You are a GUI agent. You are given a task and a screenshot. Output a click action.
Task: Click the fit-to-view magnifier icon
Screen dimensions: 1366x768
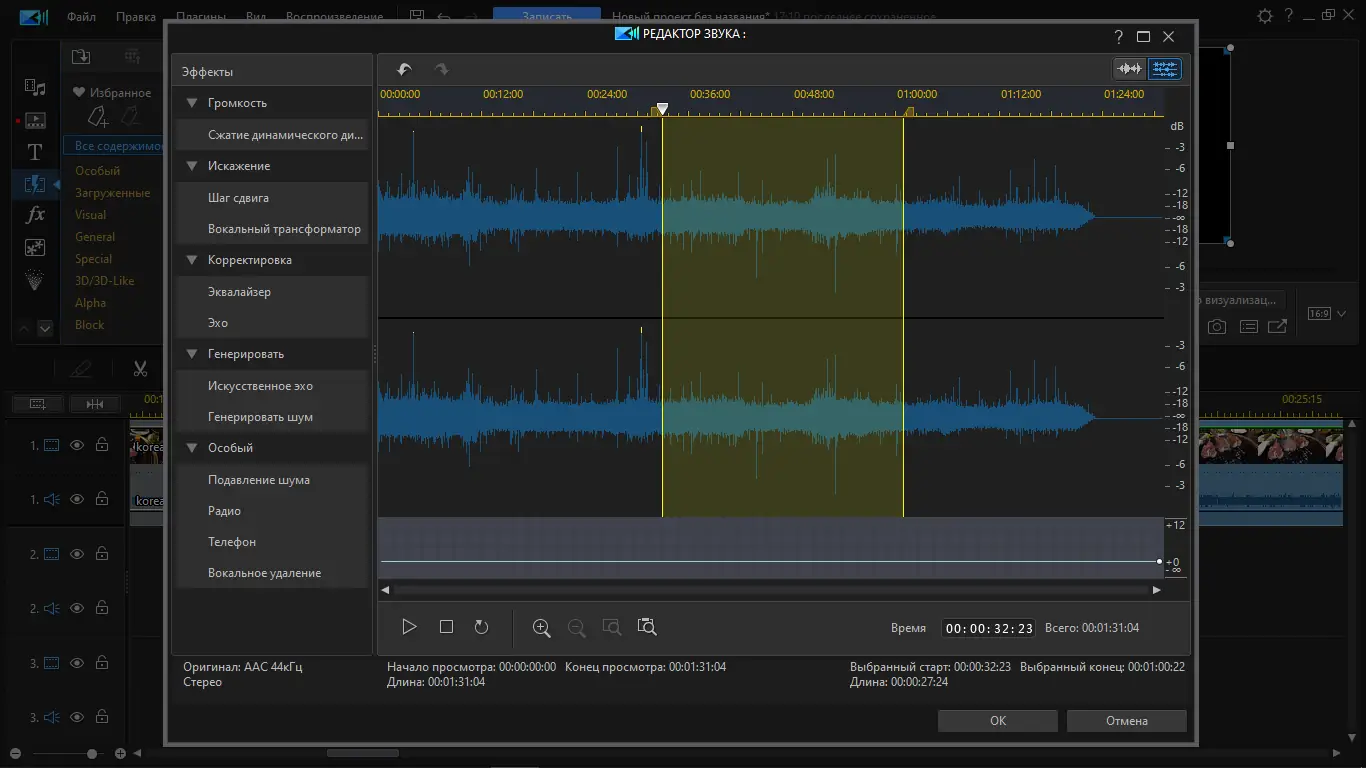point(647,627)
